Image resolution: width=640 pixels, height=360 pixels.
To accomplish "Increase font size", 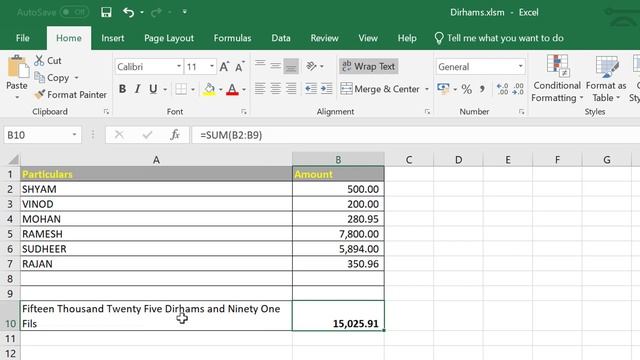I will click(x=224, y=67).
